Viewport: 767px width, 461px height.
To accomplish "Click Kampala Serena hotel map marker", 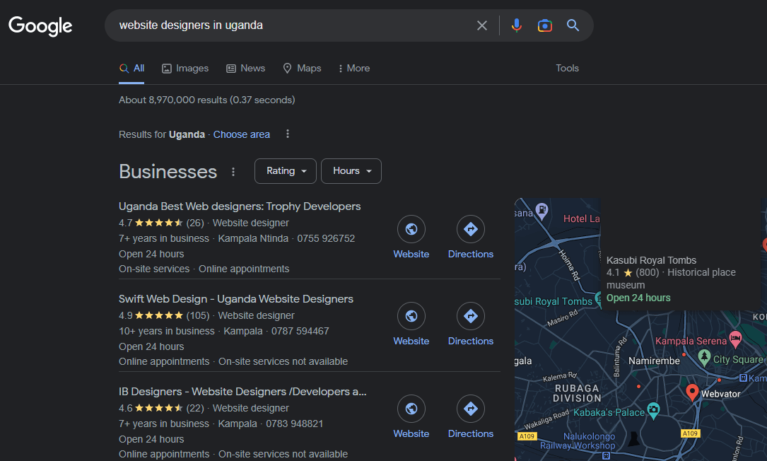I will 735,339.
